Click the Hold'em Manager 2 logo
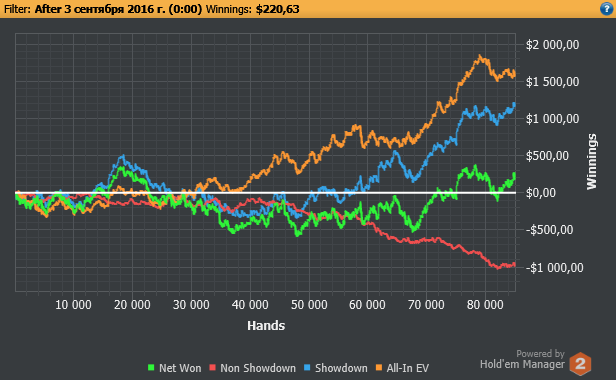 coord(580,364)
